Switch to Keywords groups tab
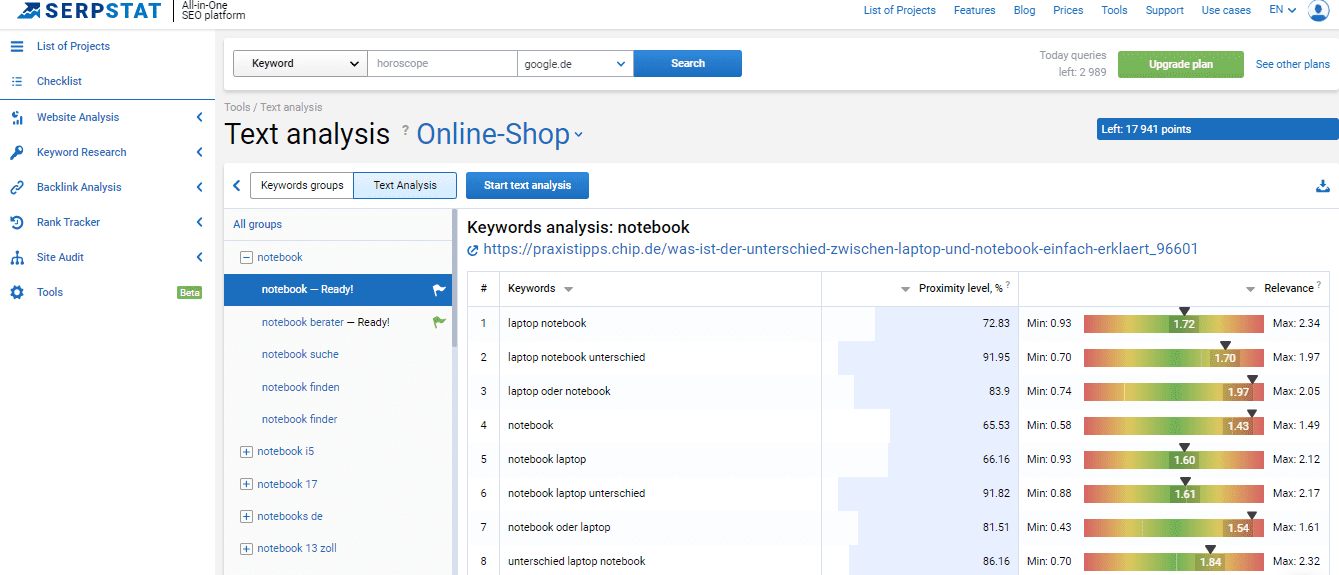Image resolution: width=1339 pixels, height=575 pixels. point(302,185)
